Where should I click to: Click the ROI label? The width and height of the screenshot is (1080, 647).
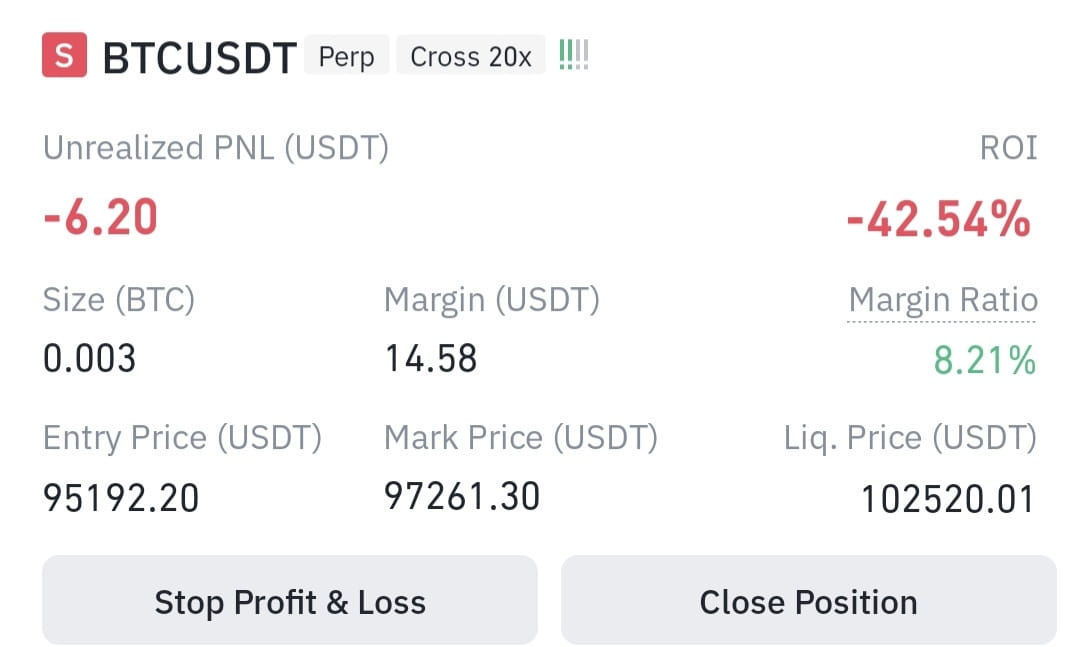click(x=1008, y=147)
